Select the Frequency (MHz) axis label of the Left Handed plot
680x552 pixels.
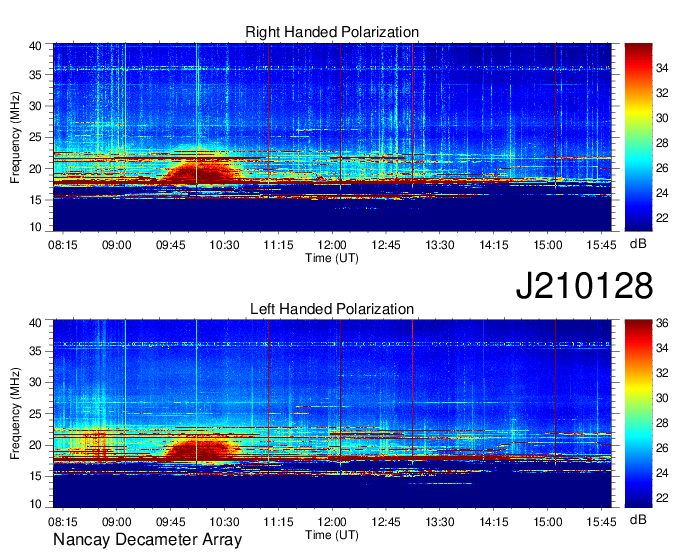[15, 414]
